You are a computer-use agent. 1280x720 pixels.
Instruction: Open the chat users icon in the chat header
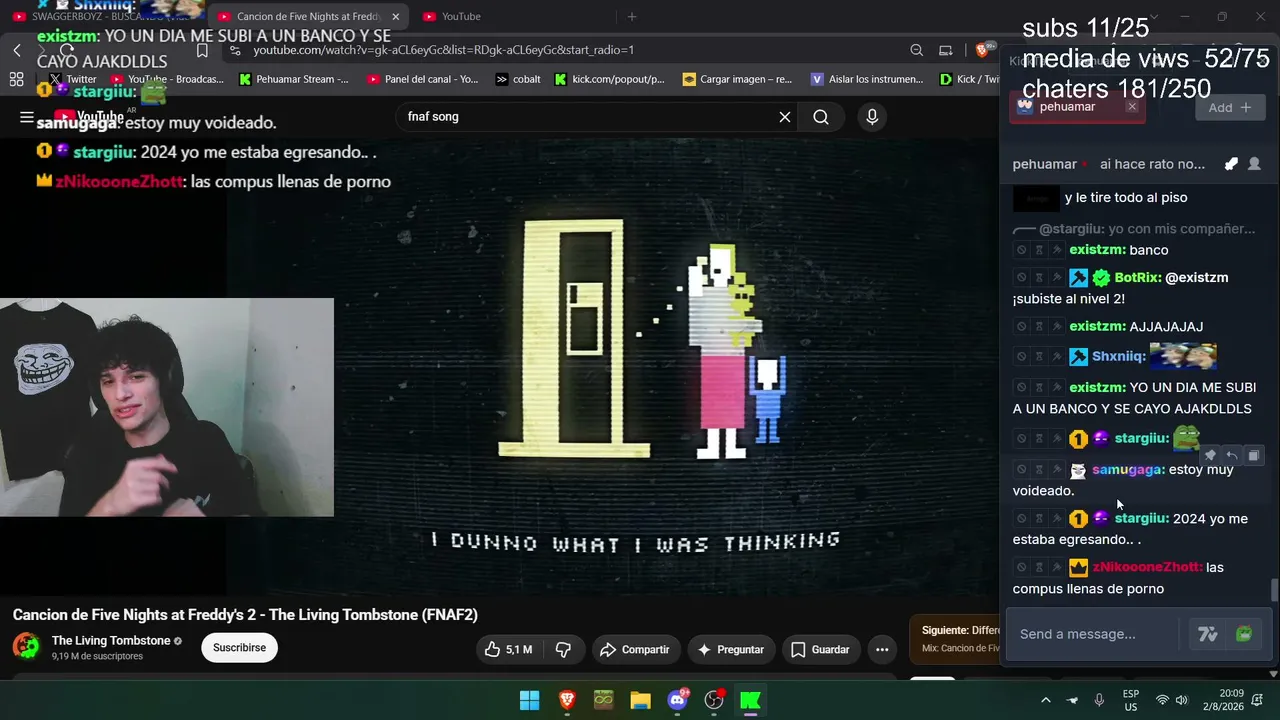pos(1254,164)
